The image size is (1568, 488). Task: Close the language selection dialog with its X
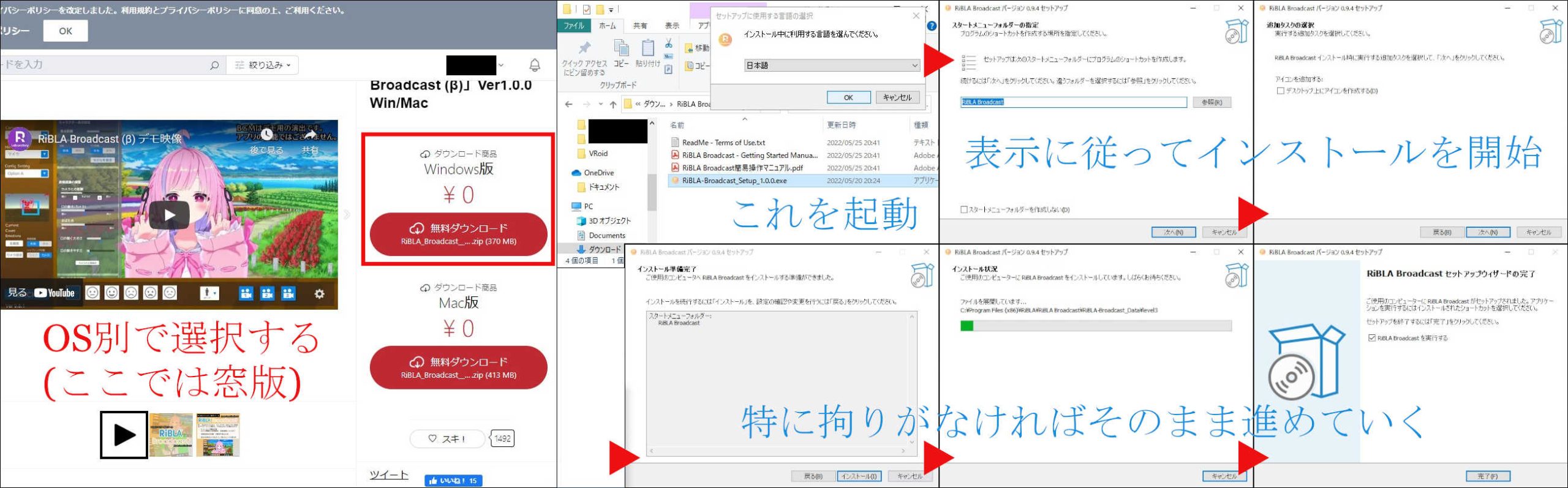click(916, 16)
